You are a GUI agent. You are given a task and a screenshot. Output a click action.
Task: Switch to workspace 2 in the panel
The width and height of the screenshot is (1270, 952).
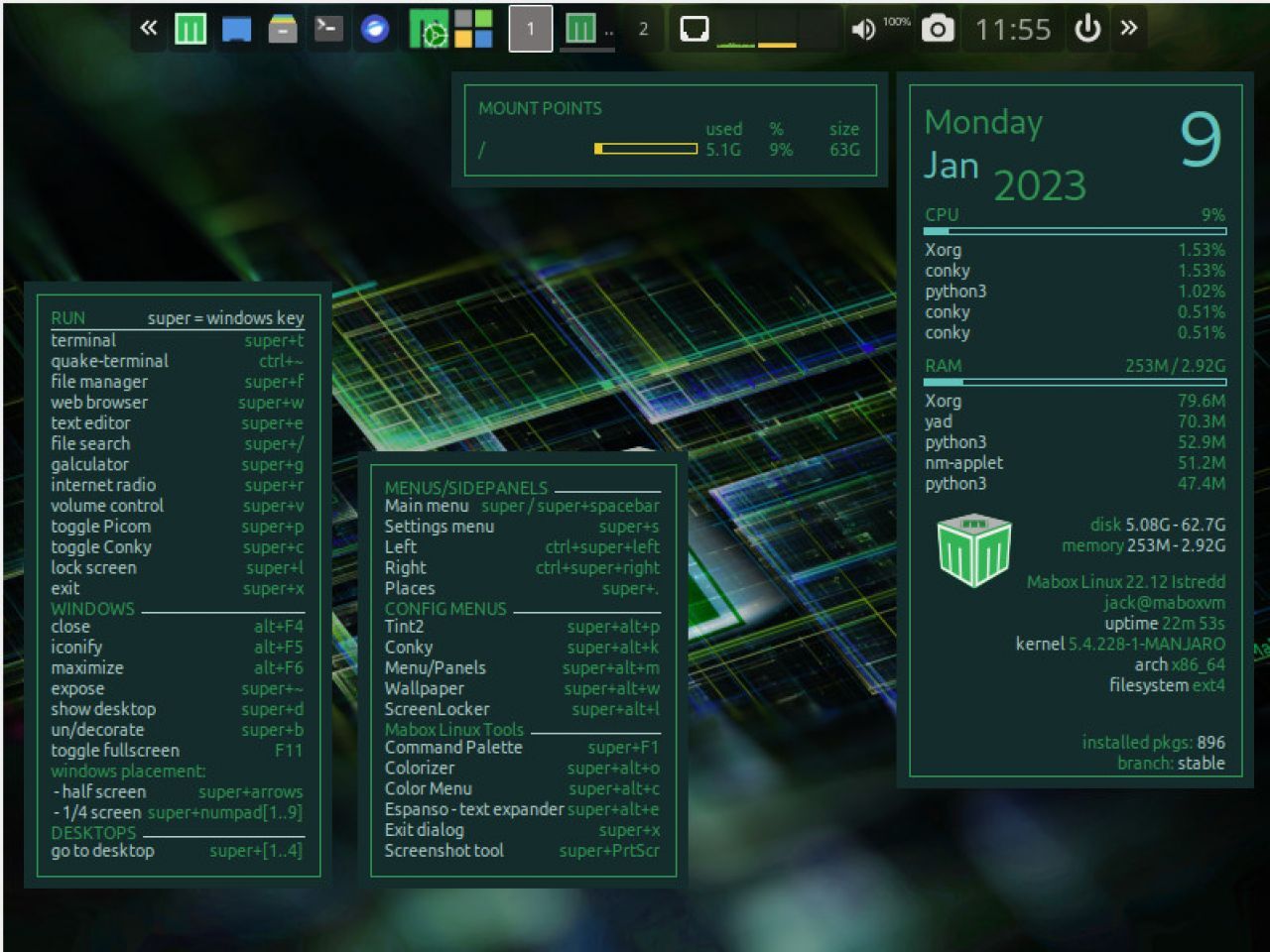[x=643, y=29]
